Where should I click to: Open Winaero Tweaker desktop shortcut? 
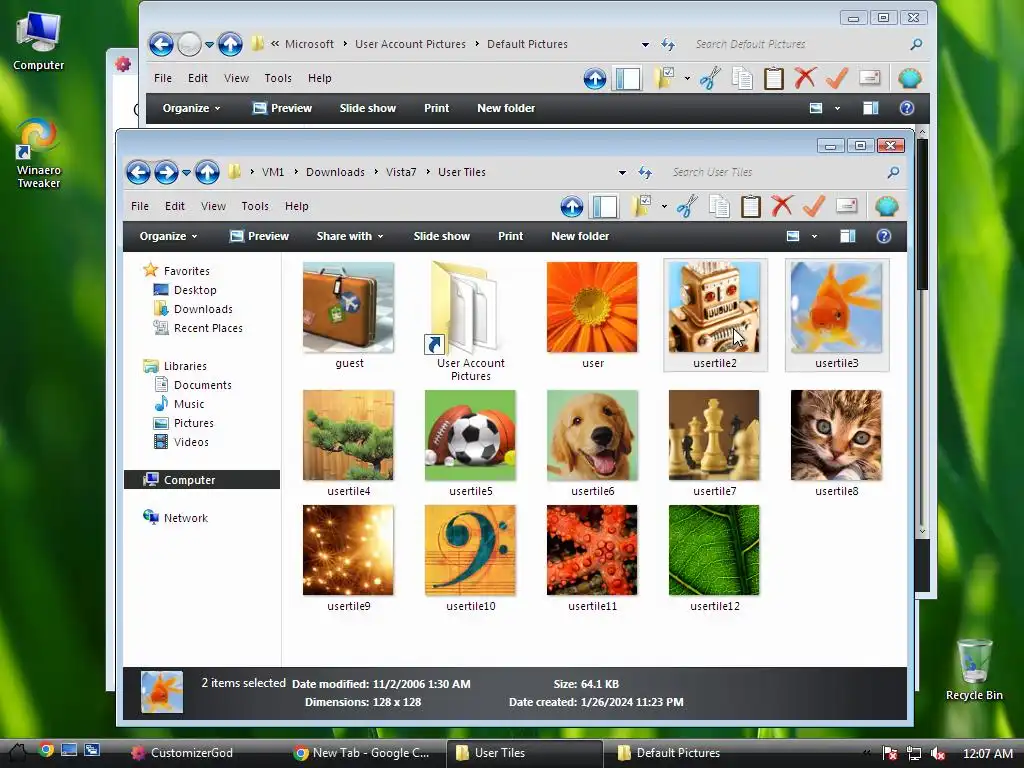(39, 153)
